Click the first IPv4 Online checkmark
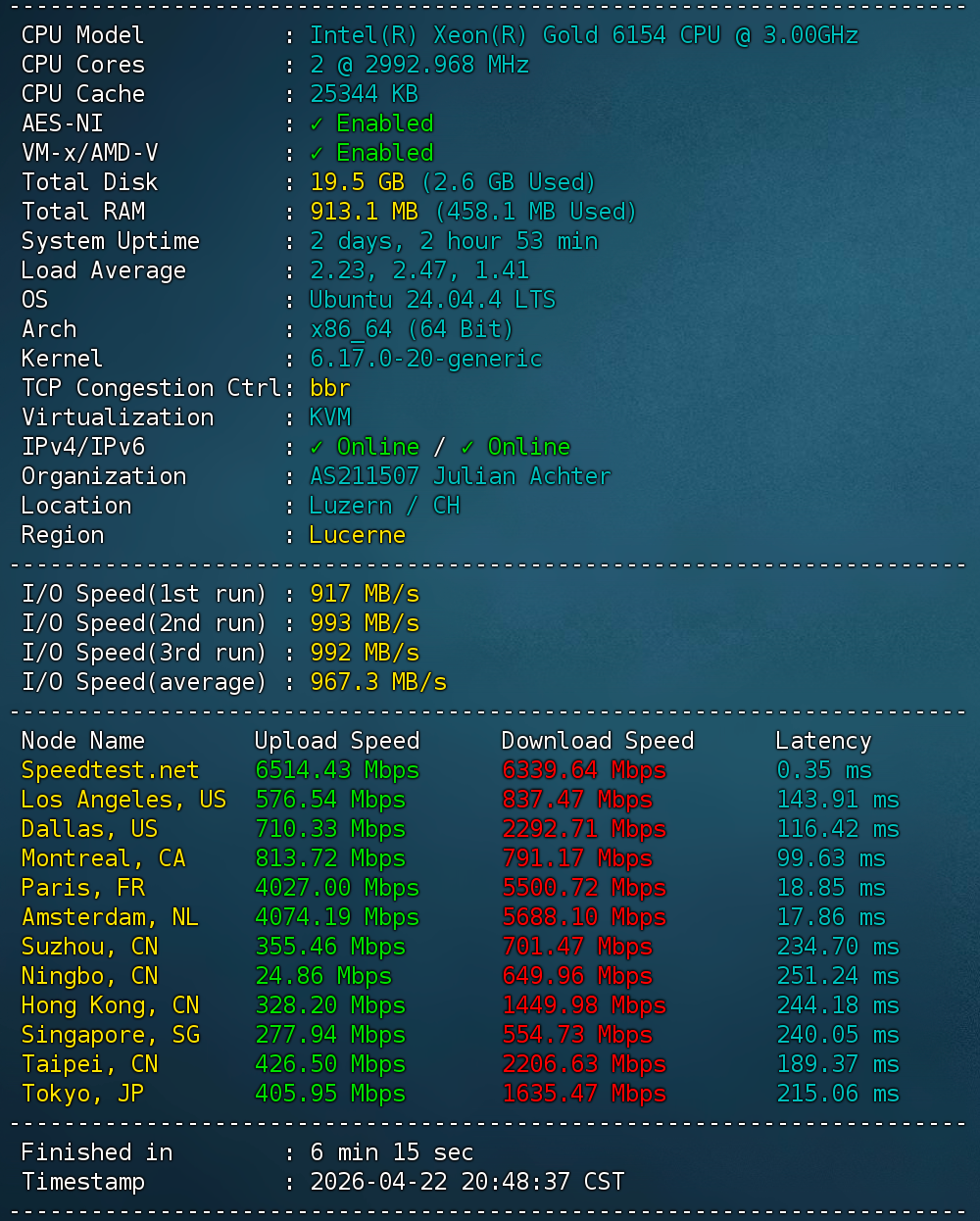The image size is (980, 1221). click(317, 448)
